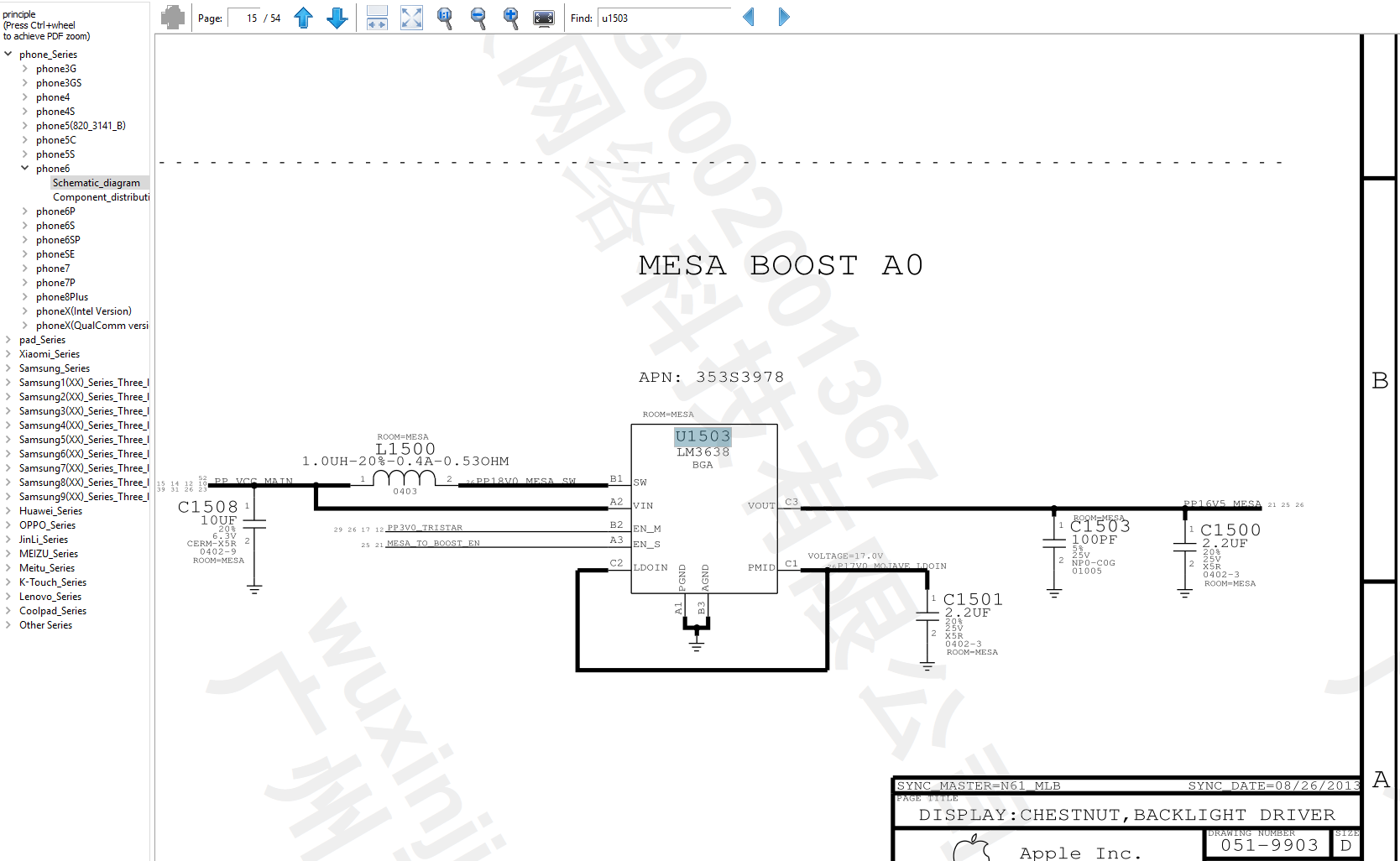The image size is (1400, 861).
Task: Select Lenovo_Series in the tree
Action: point(50,597)
